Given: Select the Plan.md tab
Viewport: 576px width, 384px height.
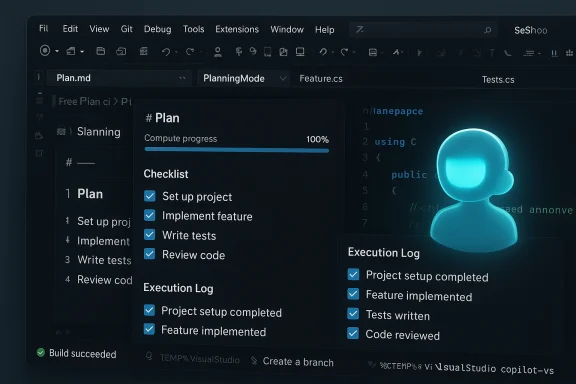Looking at the screenshot, I should (118, 78).
